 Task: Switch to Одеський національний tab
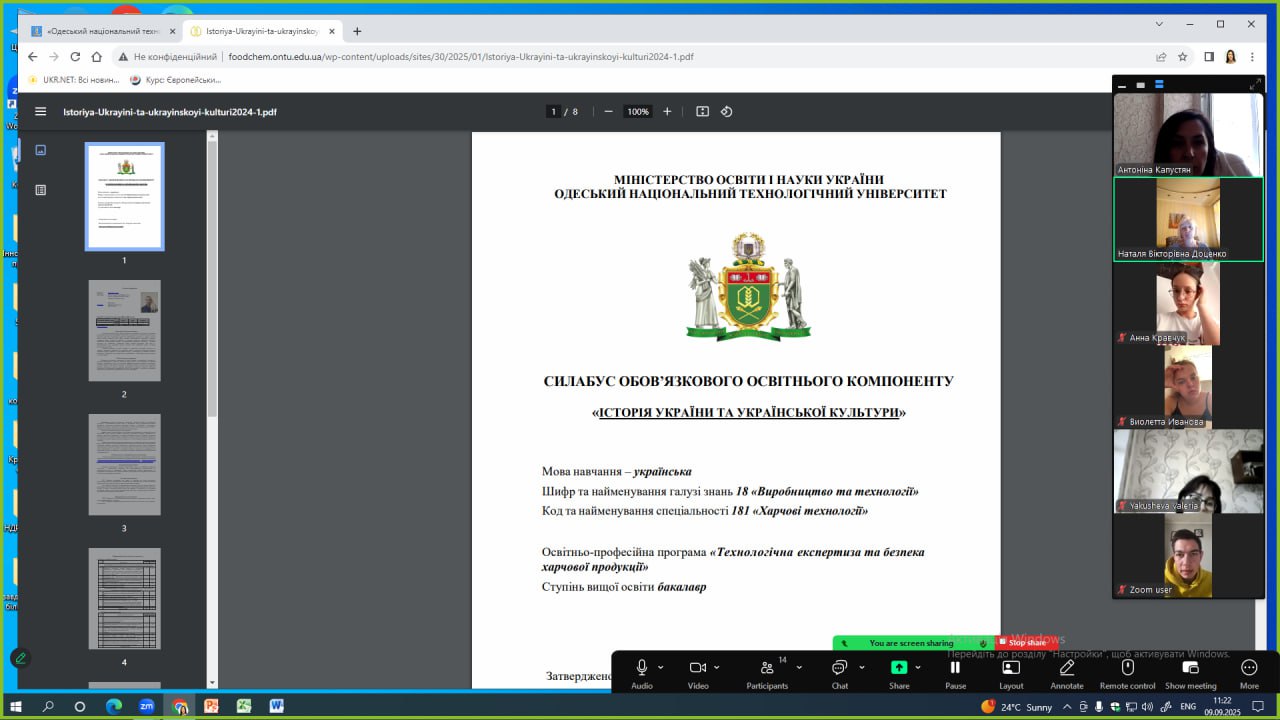[104, 31]
